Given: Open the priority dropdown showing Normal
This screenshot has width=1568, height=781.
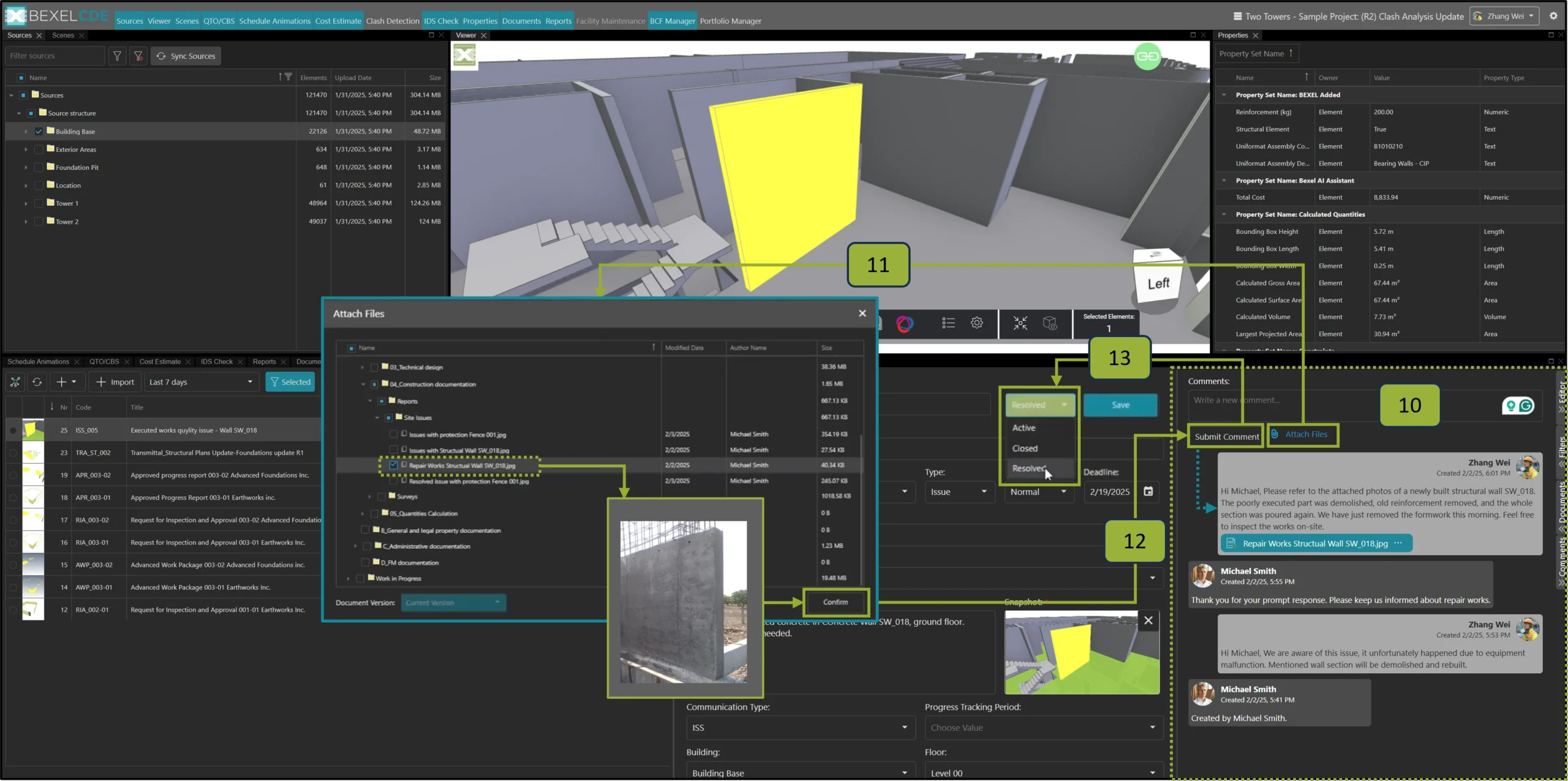Looking at the screenshot, I should pyautogui.click(x=1038, y=492).
